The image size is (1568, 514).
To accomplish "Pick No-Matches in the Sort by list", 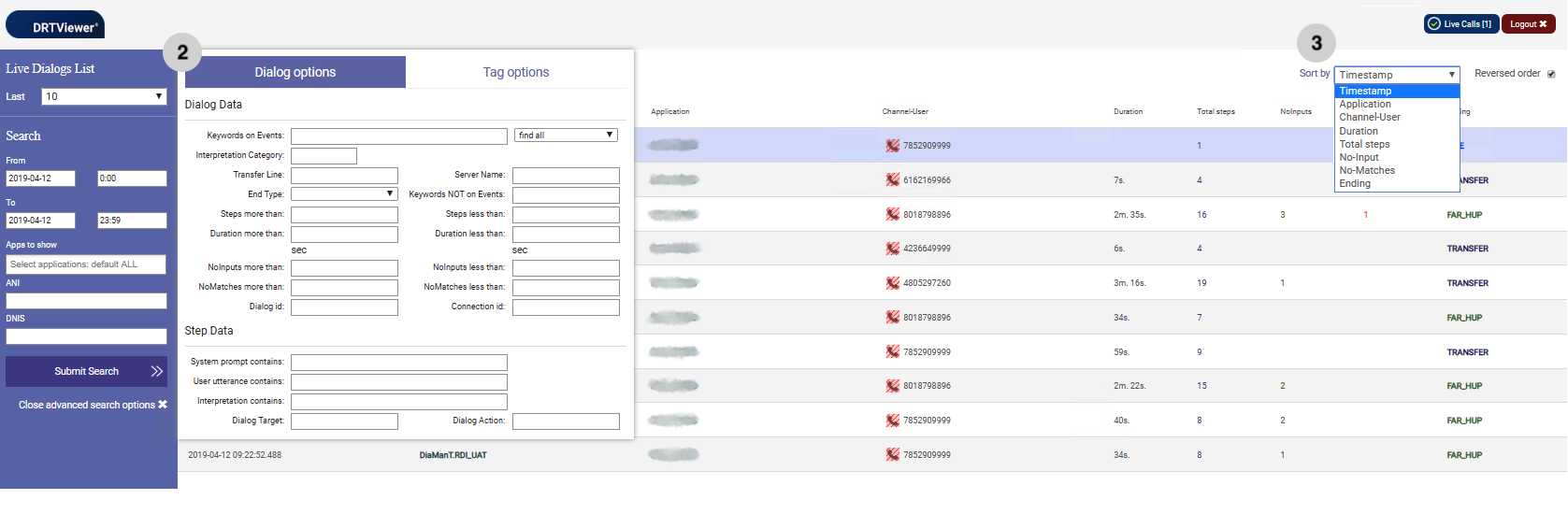I will coord(1367,171).
